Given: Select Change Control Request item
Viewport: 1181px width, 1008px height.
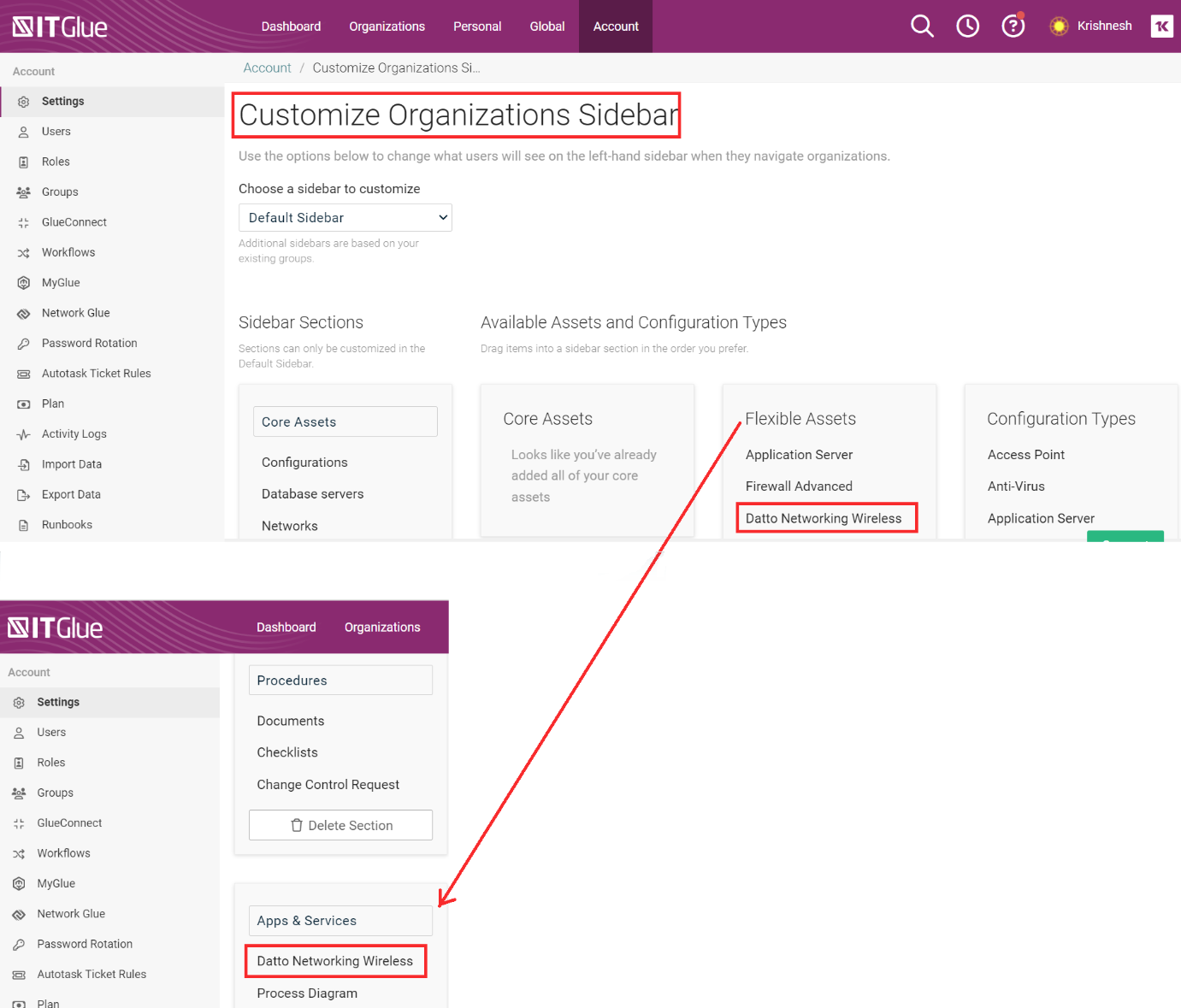Looking at the screenshot, I should point(328,785).
